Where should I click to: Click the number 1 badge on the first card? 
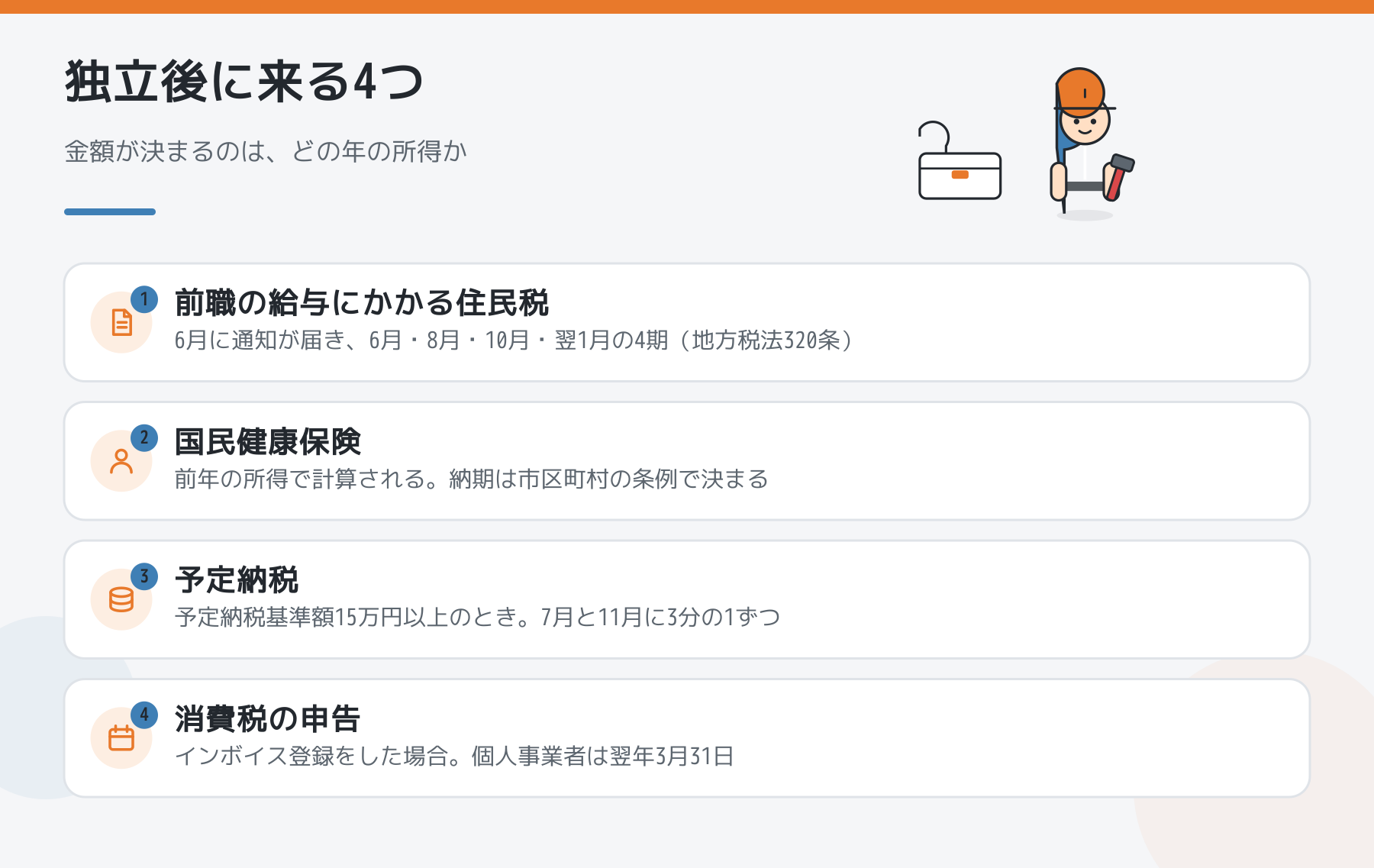point(144,299)
